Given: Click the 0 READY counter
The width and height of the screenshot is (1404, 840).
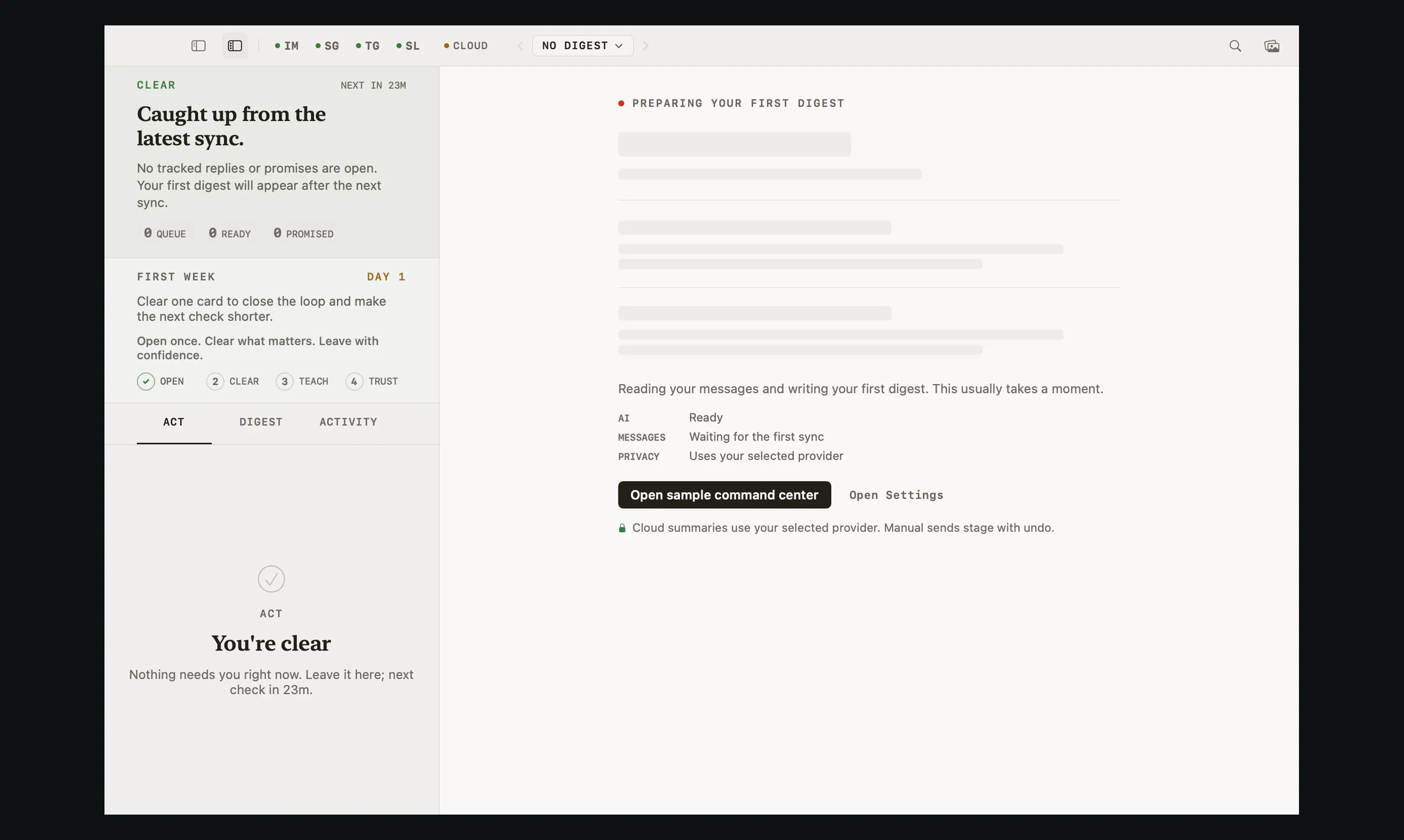Looking at the screenshot, I should point(229,234).
